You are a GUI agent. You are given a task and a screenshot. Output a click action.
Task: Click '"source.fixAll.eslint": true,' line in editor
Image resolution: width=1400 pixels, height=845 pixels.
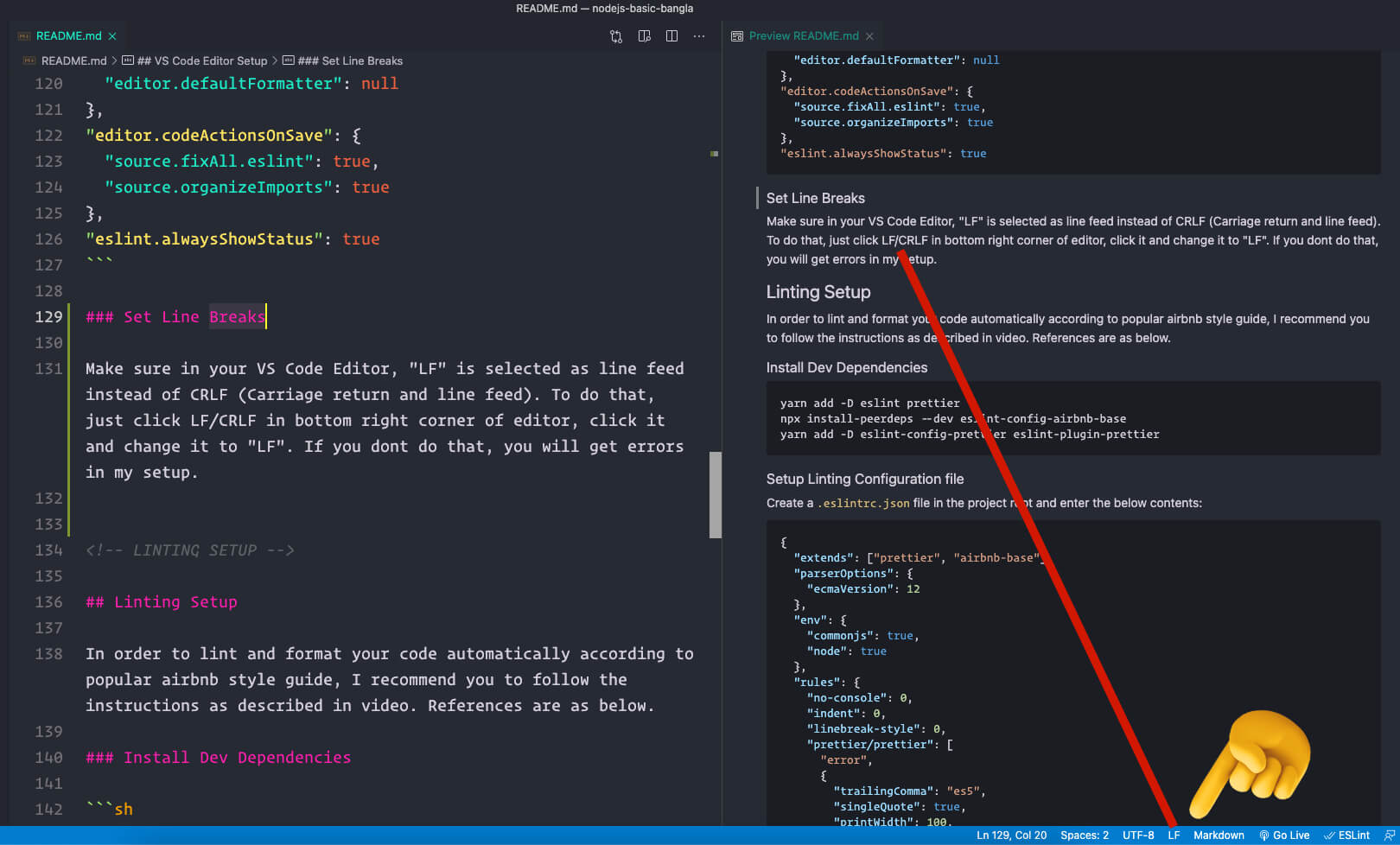pyautogui.click(x=242, y=162)
